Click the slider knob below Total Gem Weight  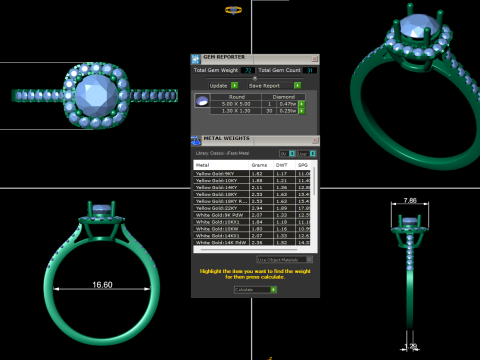pyautogui.click(x=255, y=78)
